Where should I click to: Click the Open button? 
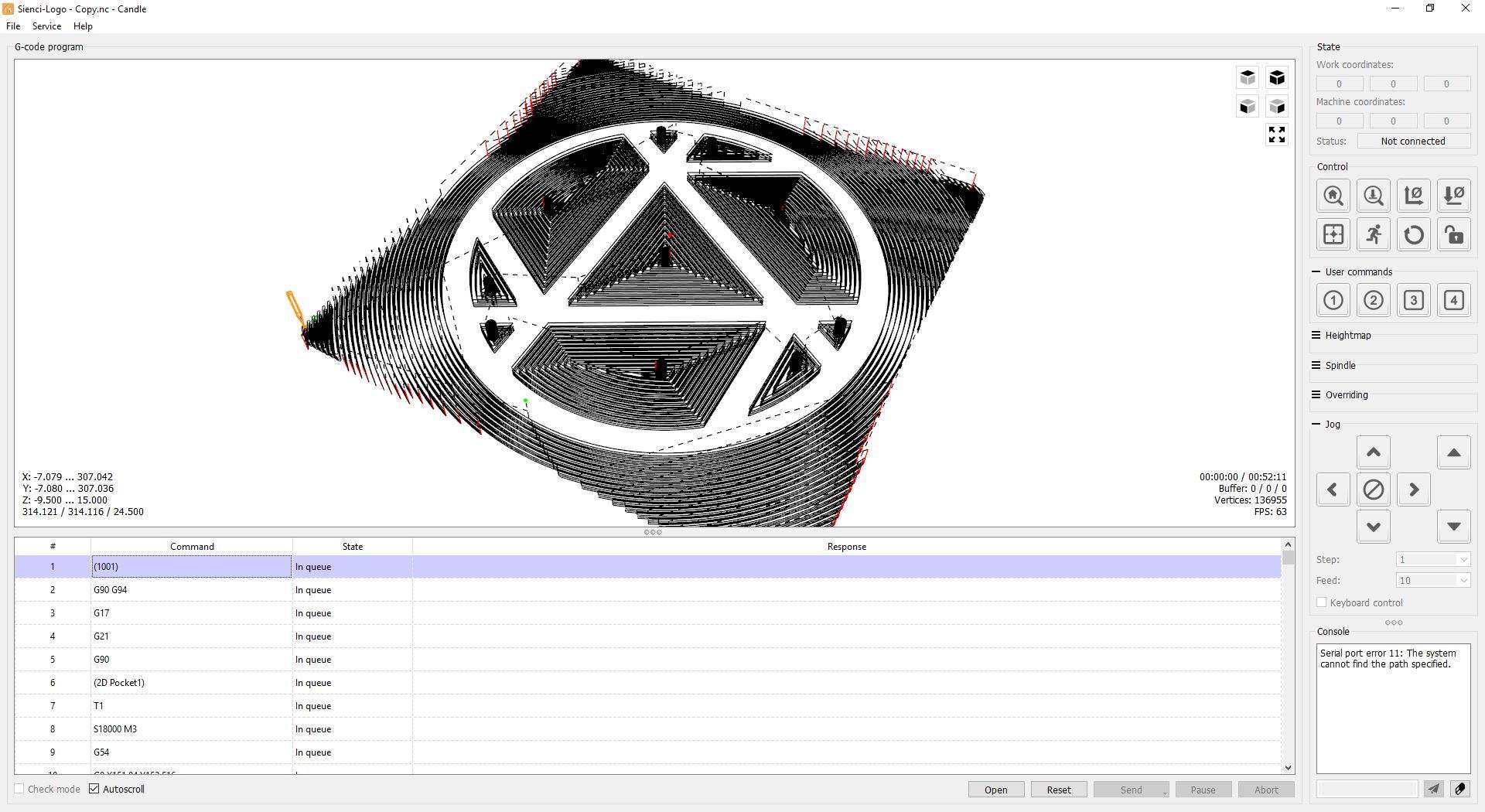996,790
